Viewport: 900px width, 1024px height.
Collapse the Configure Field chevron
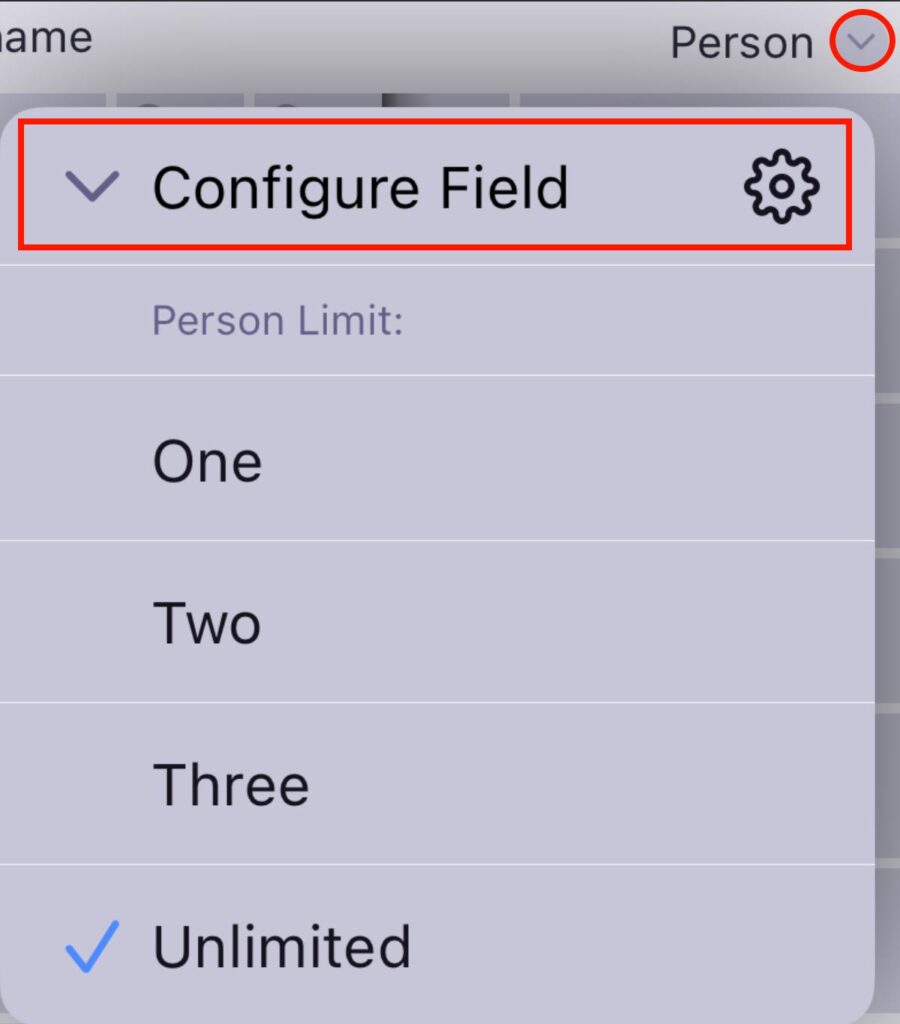pos(92,186)
